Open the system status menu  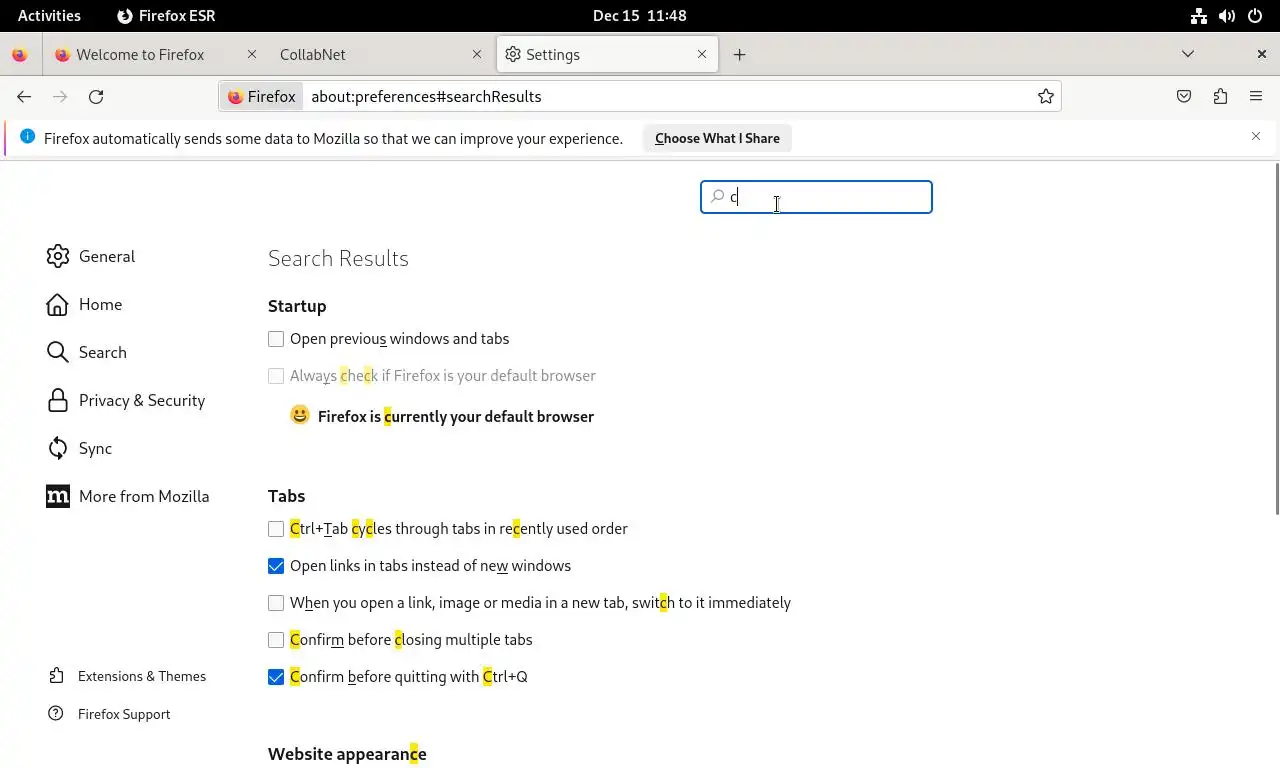1227,16
